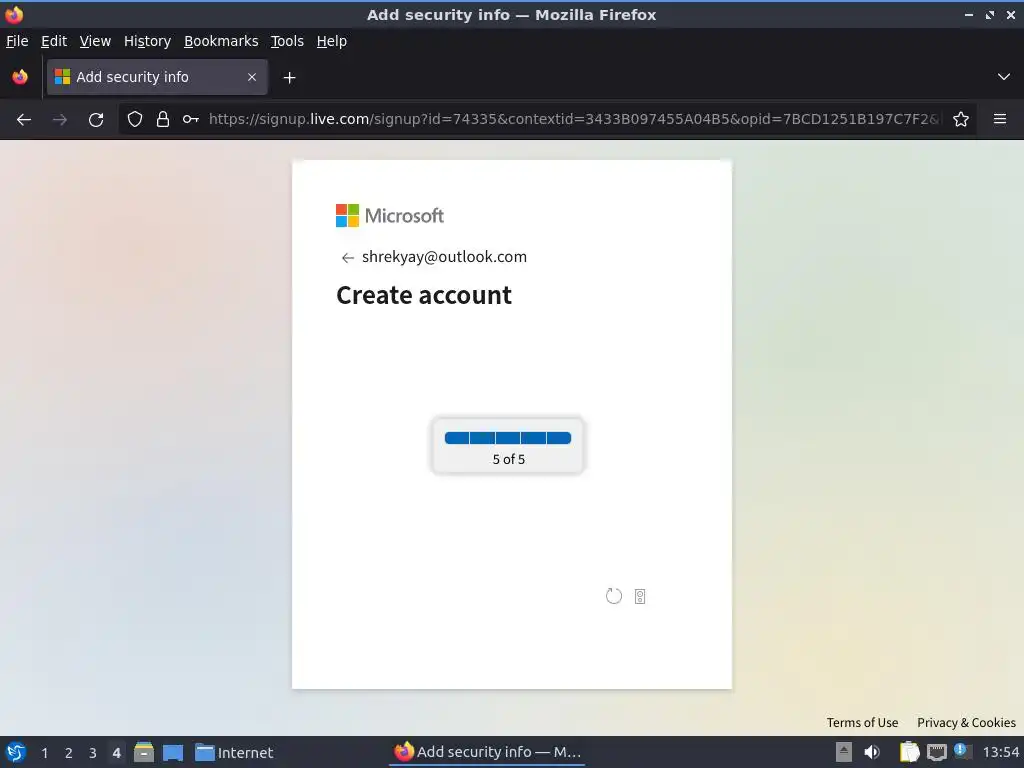Open the start menu launcher icon

tap(16, 752)
